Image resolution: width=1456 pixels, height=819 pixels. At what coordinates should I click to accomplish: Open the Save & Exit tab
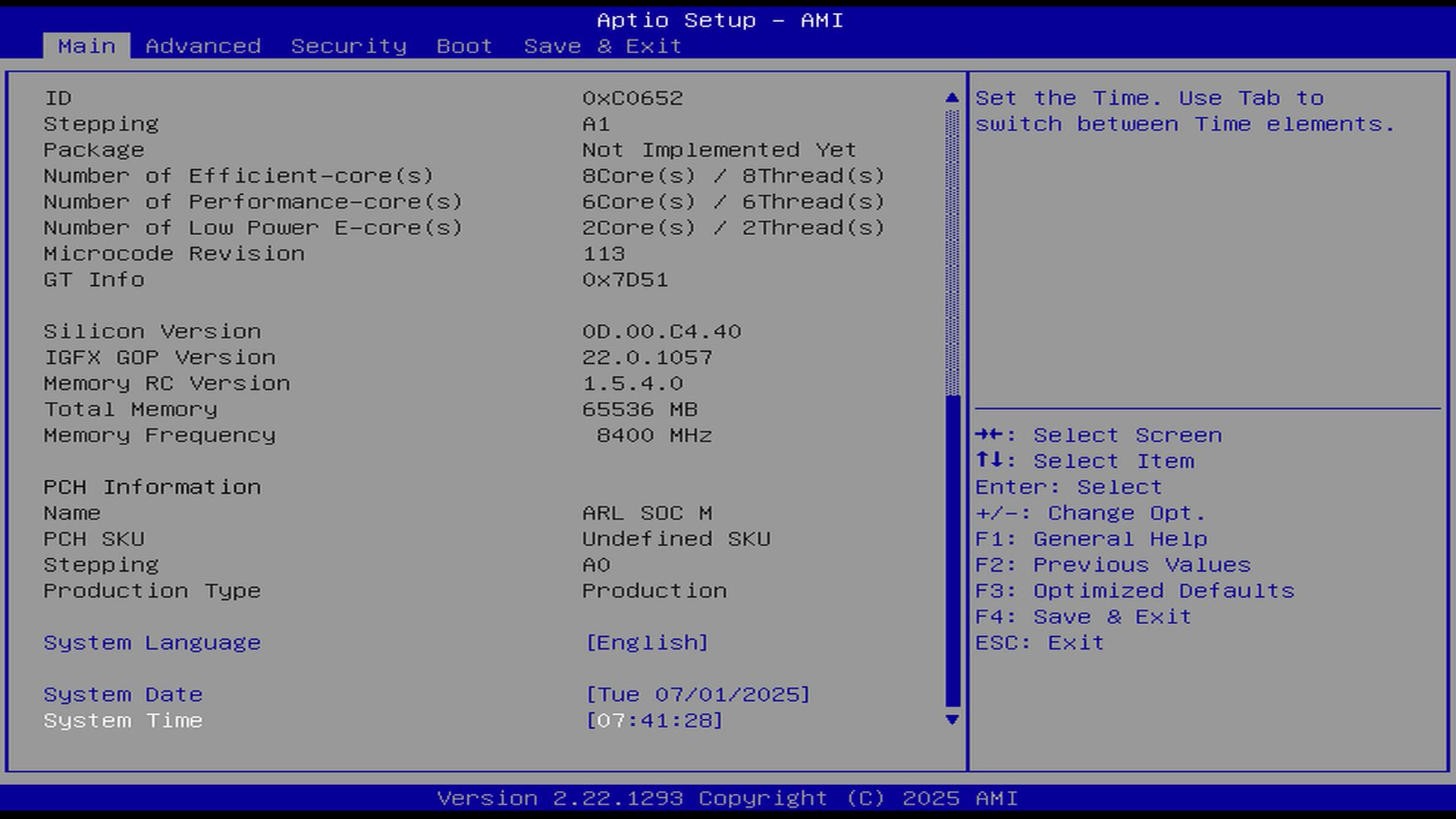point(603,46)
